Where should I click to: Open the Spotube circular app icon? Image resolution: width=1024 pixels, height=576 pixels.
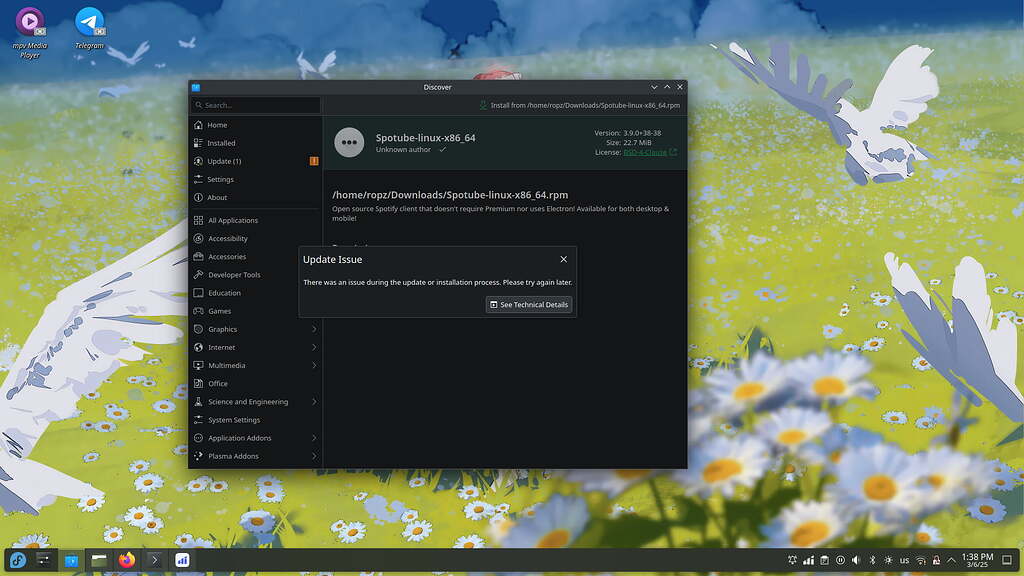[x=349, y=142]
